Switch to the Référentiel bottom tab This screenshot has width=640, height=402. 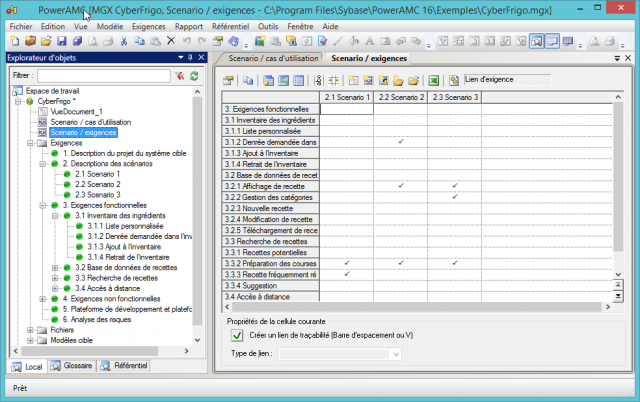[x=124, y=366]
